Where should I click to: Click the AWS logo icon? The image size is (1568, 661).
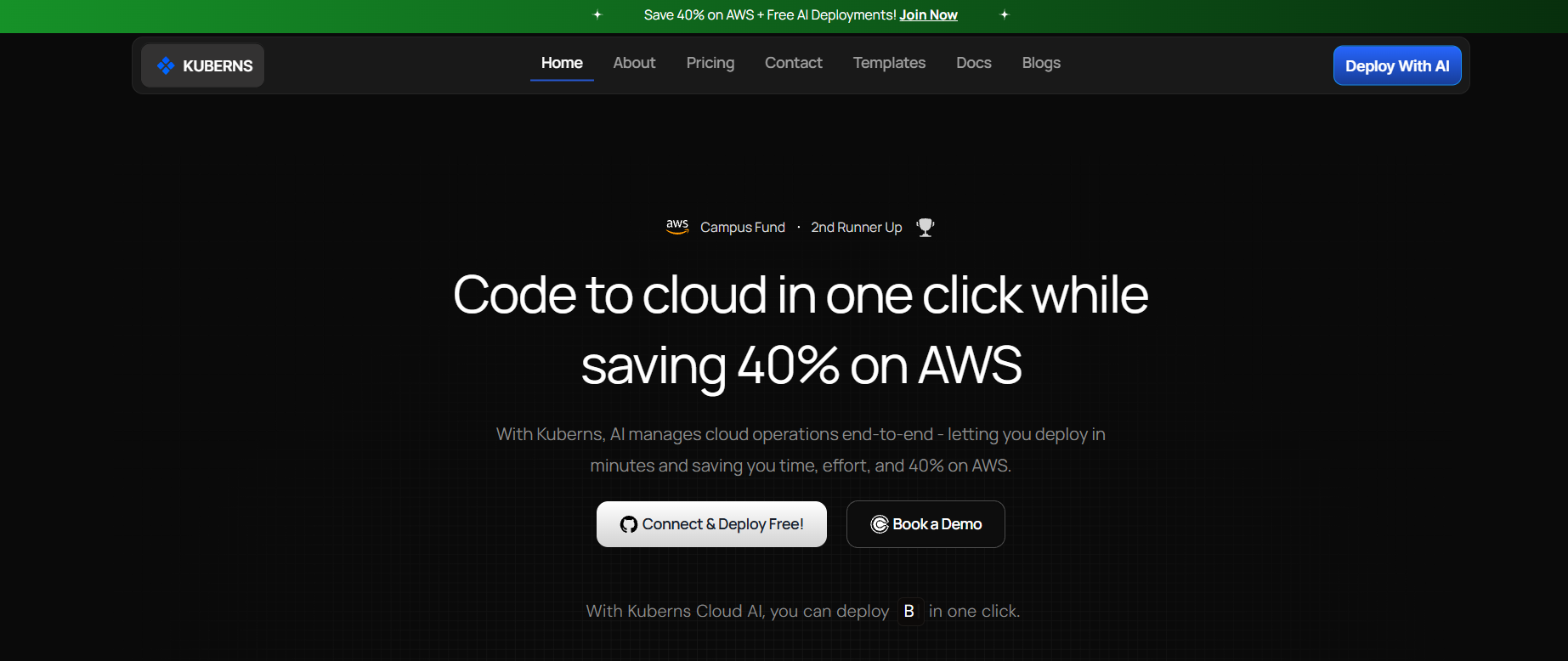pos(677,227)
